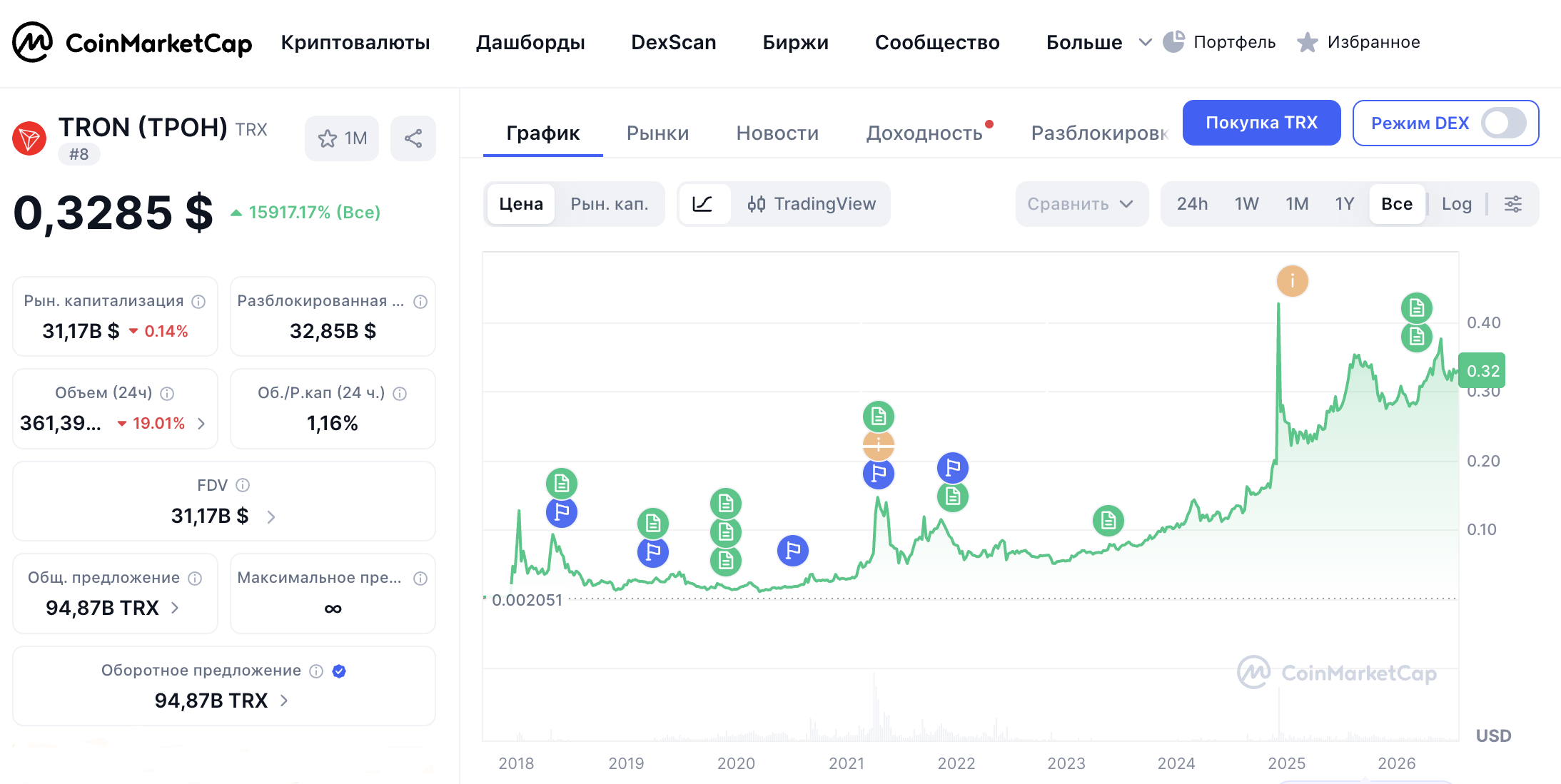Click orange info marker at 2025 peak
This screenshot has width=1561, height=784.
[x=1292, y=281]
